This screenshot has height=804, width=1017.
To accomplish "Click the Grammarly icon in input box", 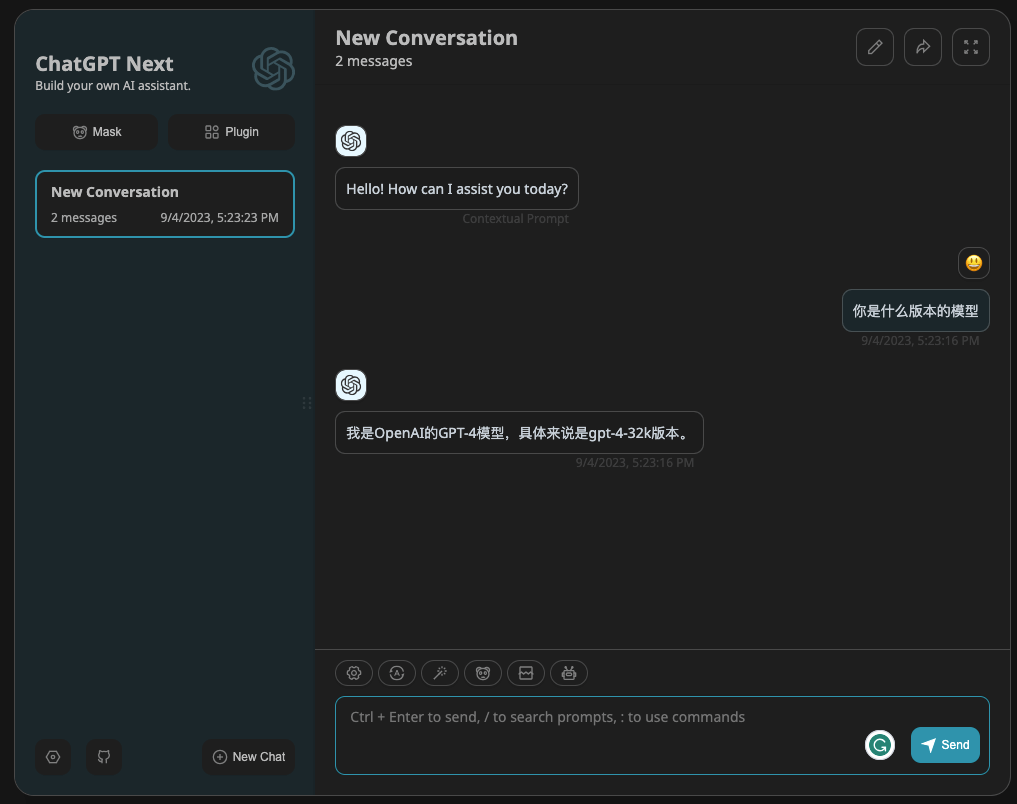I will point(879,745).
